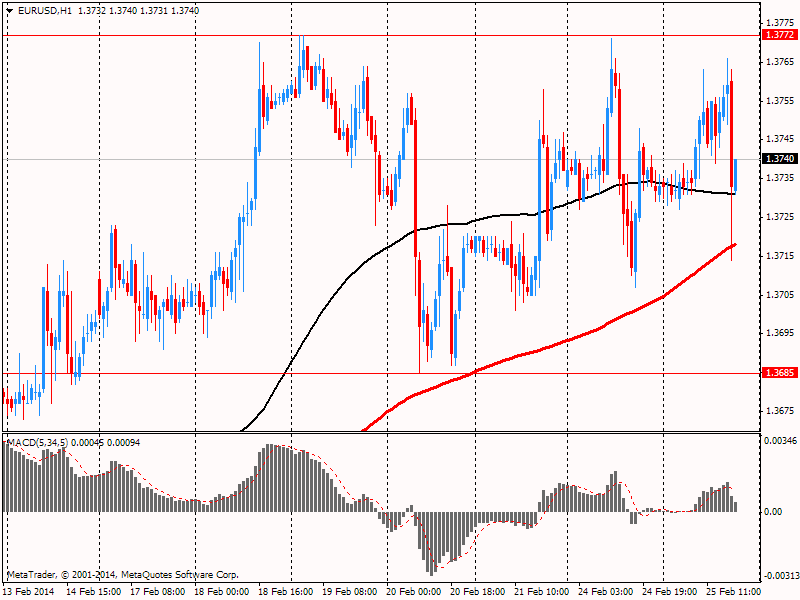The height and width of the screenshot is (600, 800).
Task: Click the MetaQuotes Software Corp. copyright text
Action: point(180,575)
